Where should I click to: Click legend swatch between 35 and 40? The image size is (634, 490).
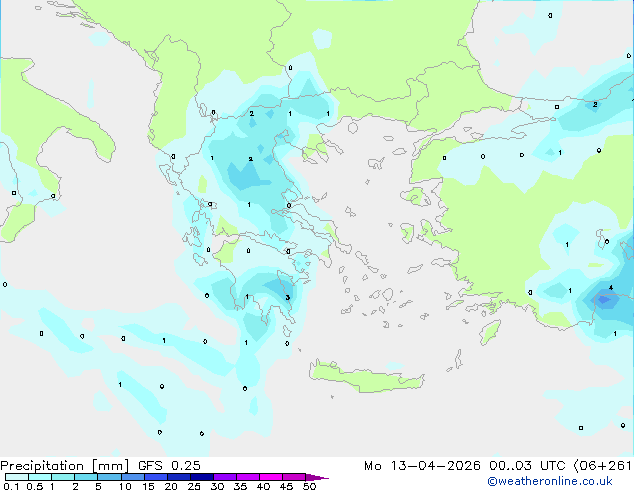point(247,477)
